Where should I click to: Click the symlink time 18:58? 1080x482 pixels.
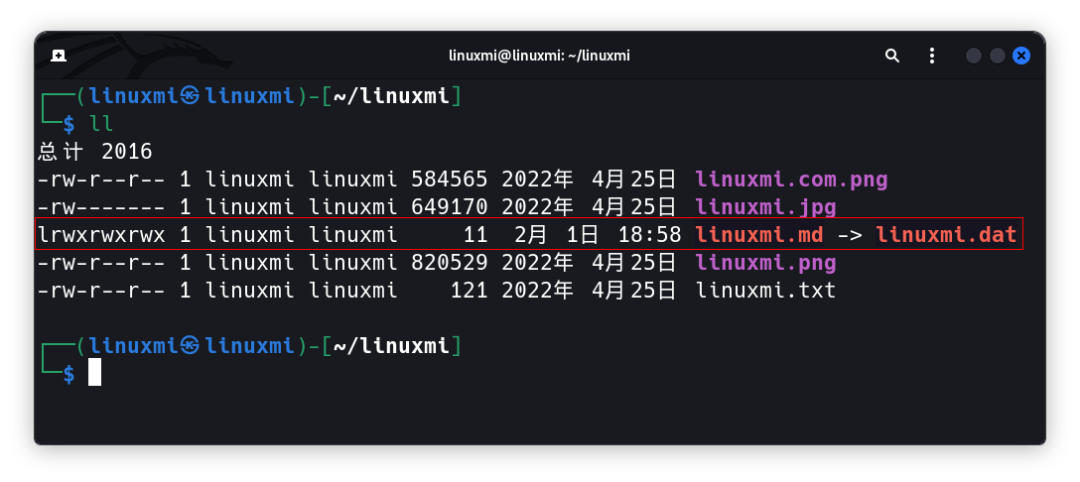coord(650,235)
